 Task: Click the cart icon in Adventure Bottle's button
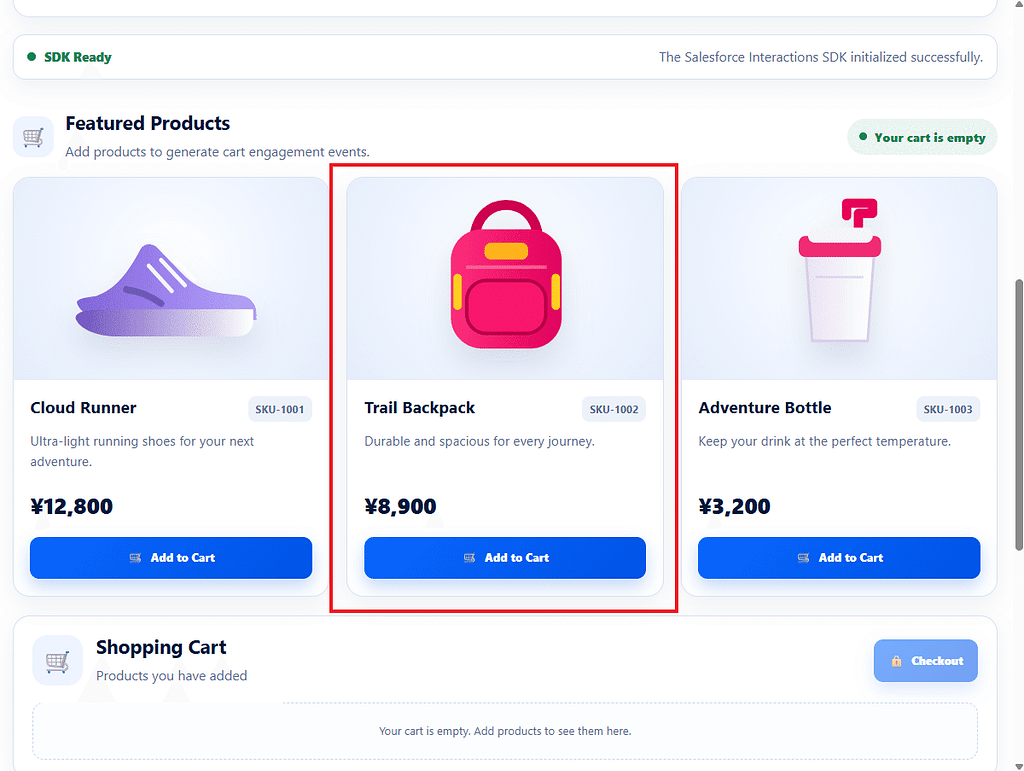pos(803,558)
